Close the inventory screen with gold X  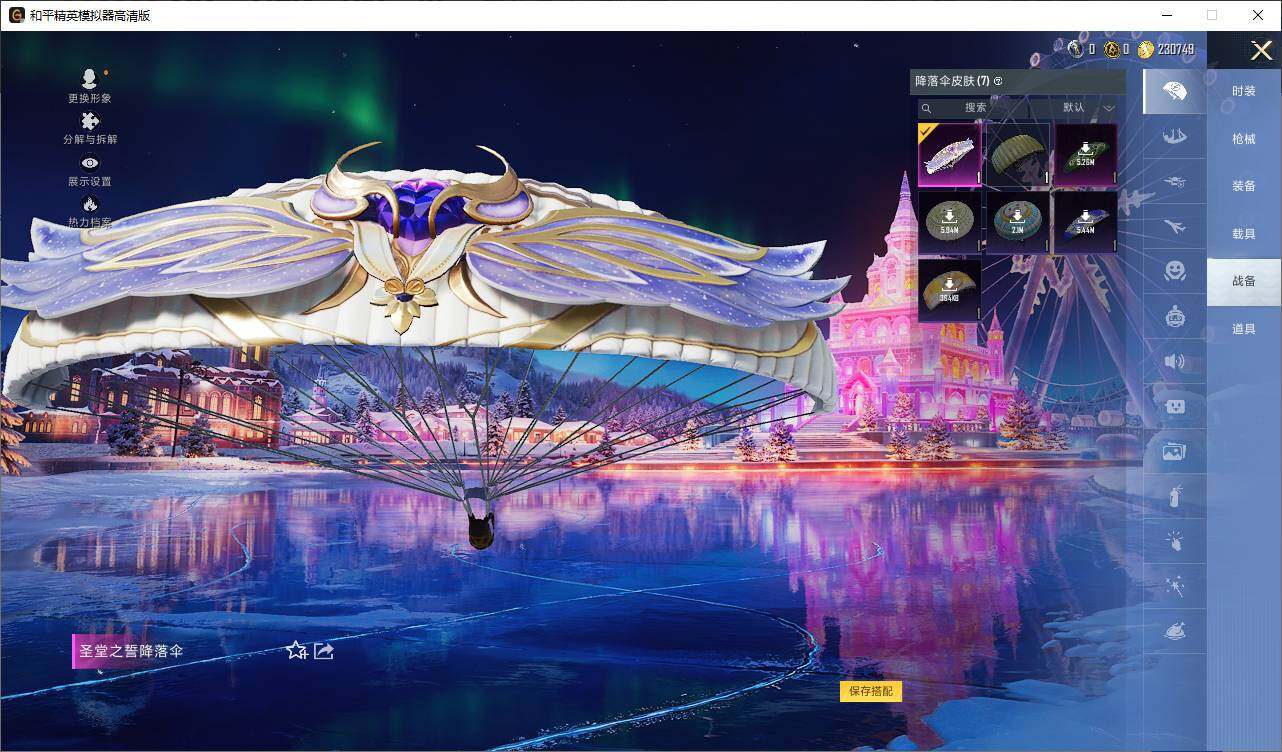[1261, 50]
